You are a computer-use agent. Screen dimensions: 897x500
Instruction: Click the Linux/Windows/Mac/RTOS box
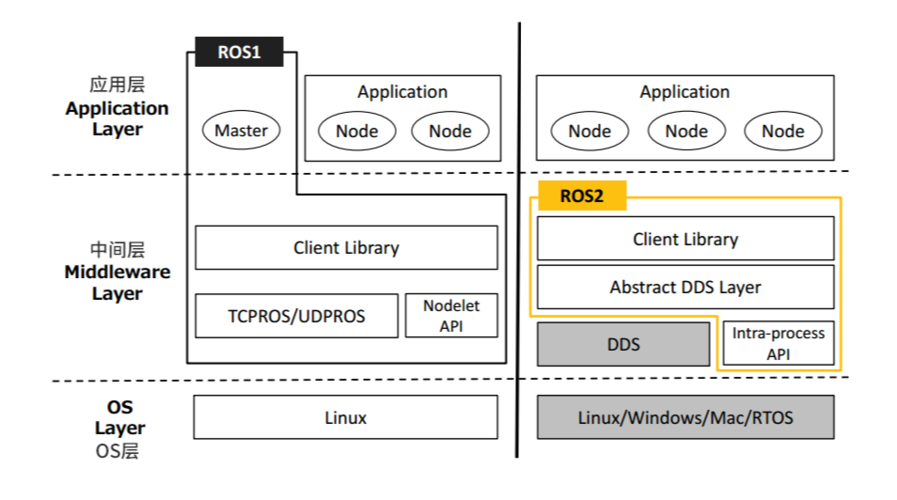tap(685, 417)
